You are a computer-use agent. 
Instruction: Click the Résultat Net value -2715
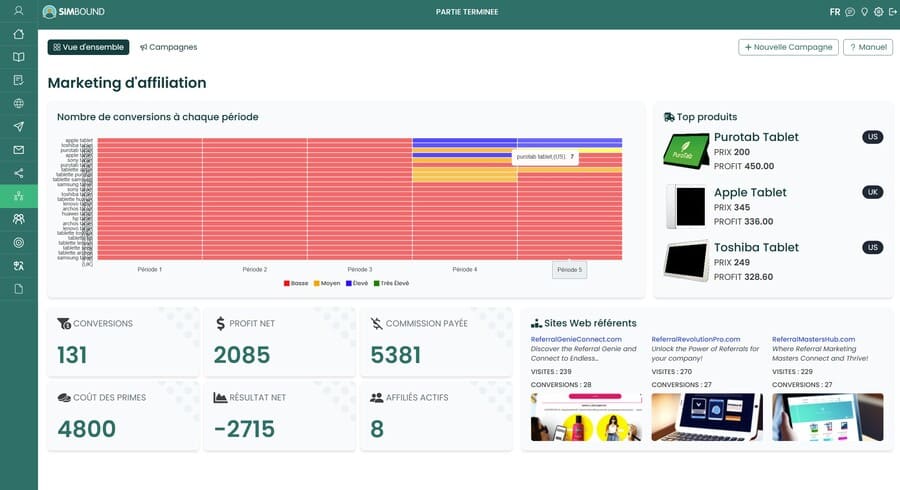click(x=244, y=429)
